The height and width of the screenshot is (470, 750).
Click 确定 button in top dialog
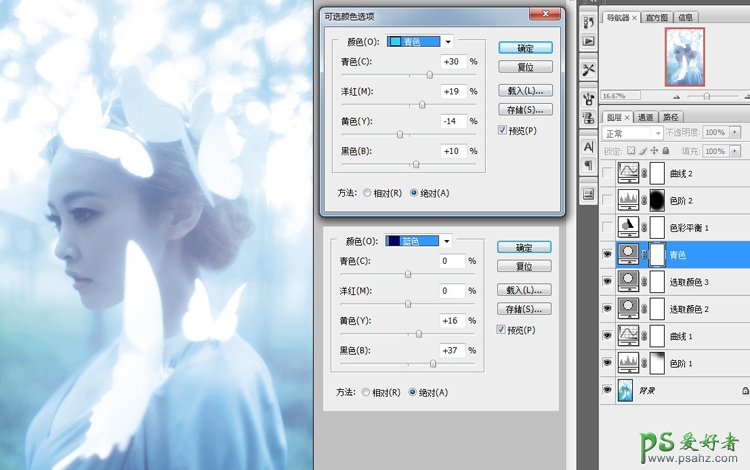coord(525,48)
